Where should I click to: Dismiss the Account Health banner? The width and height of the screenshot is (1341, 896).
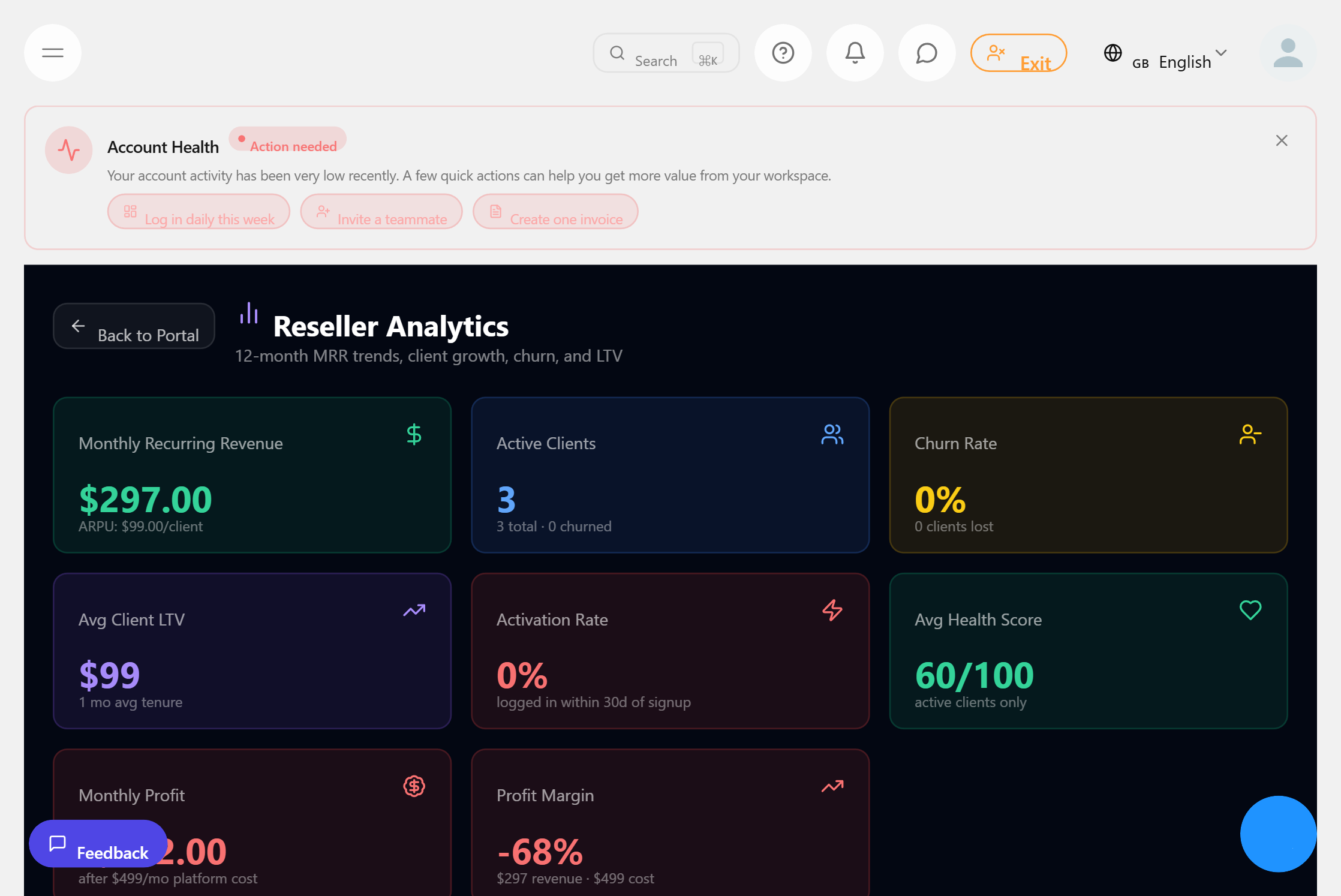pos(1281,140)
